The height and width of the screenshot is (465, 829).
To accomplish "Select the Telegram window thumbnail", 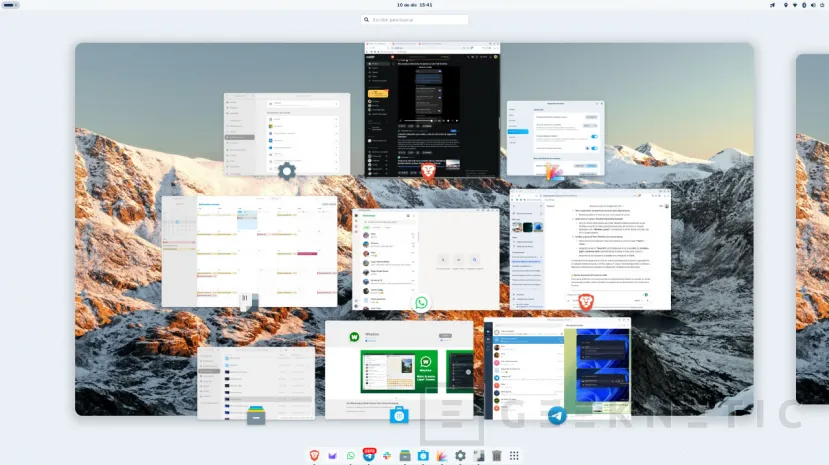I will pos(557,368).
